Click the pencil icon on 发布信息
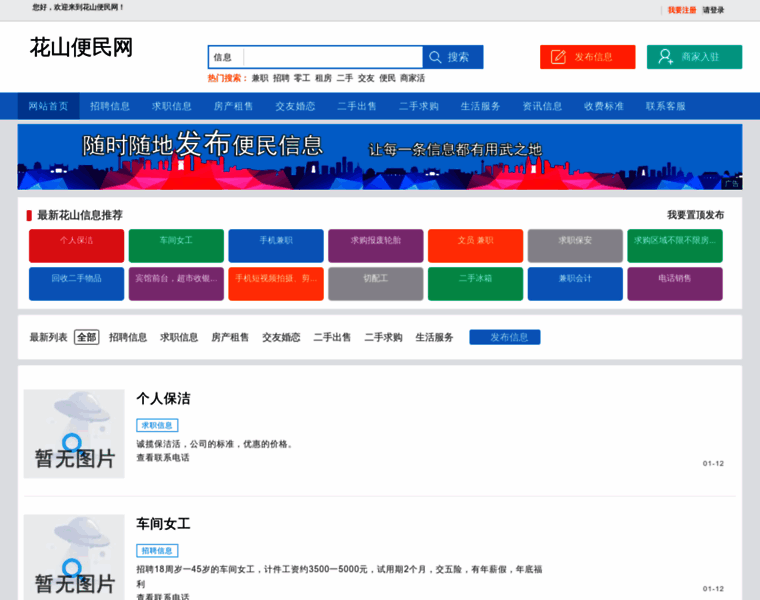760x600 pixels. 559,57
